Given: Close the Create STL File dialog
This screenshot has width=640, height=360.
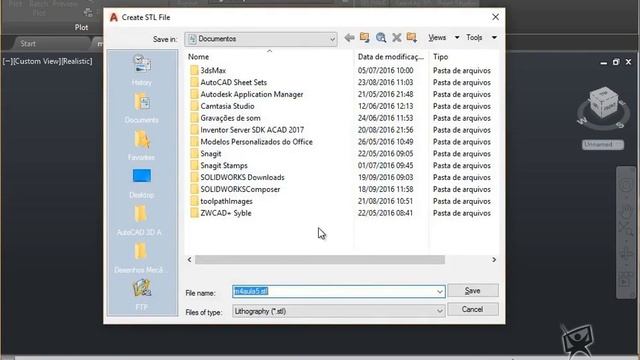Looking at the screenshot, I should [495, 17].
